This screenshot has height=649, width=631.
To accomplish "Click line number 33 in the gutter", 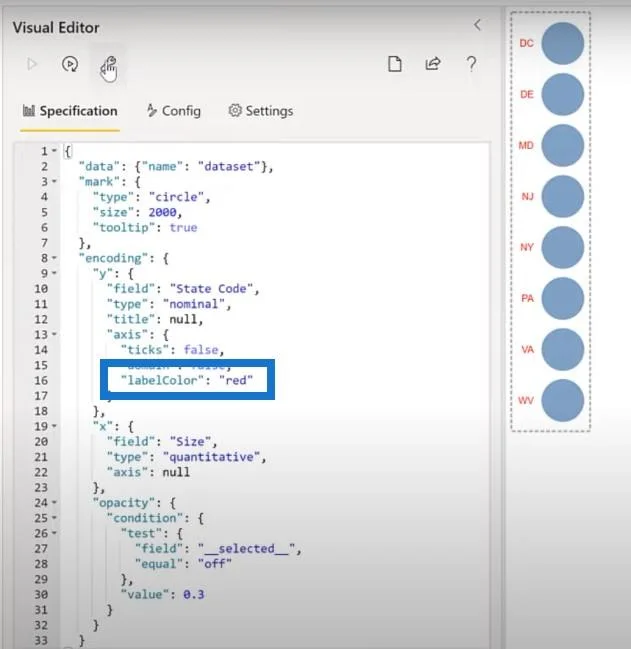I will [41, 641].
